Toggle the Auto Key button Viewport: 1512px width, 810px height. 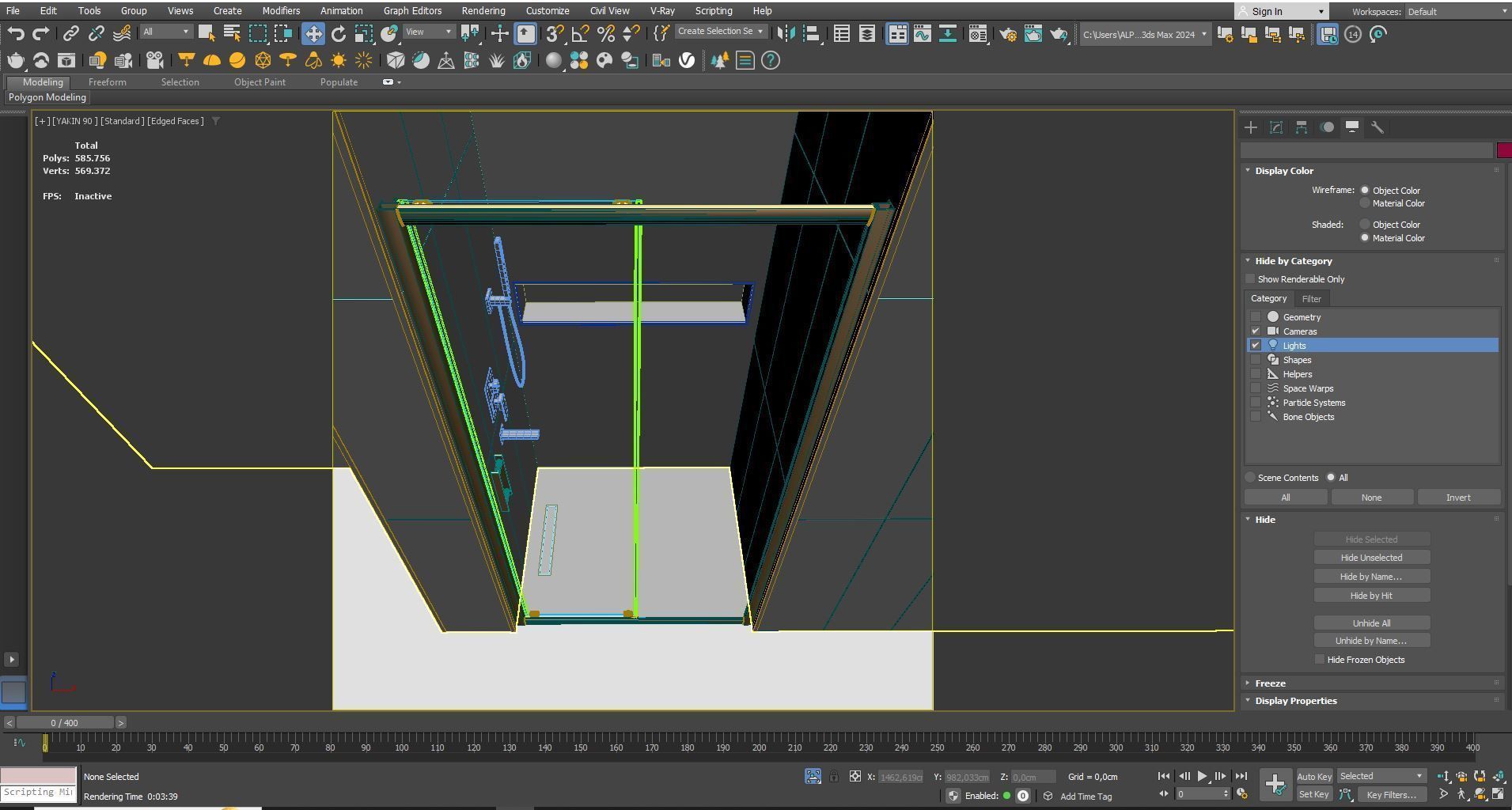pos(1314,777)
